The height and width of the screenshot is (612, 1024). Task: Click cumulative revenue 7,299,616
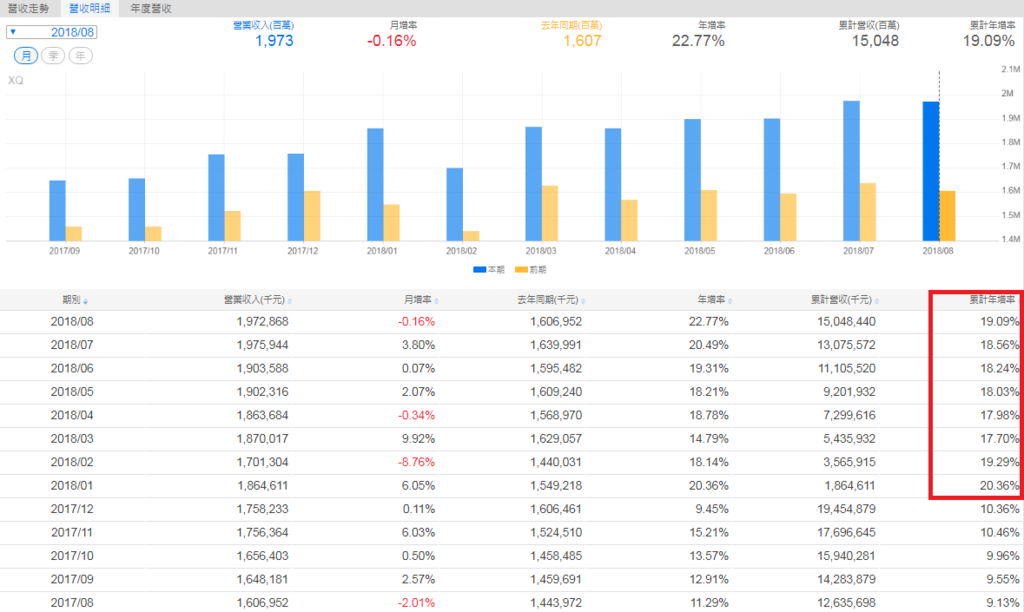click(x=849, y=415)
